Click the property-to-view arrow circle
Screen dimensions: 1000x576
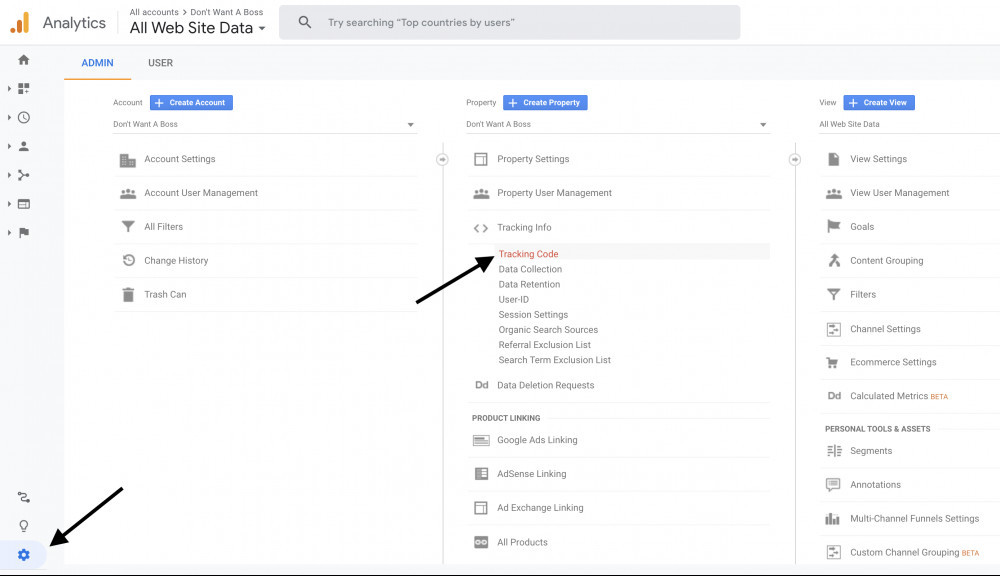[795, 159]
